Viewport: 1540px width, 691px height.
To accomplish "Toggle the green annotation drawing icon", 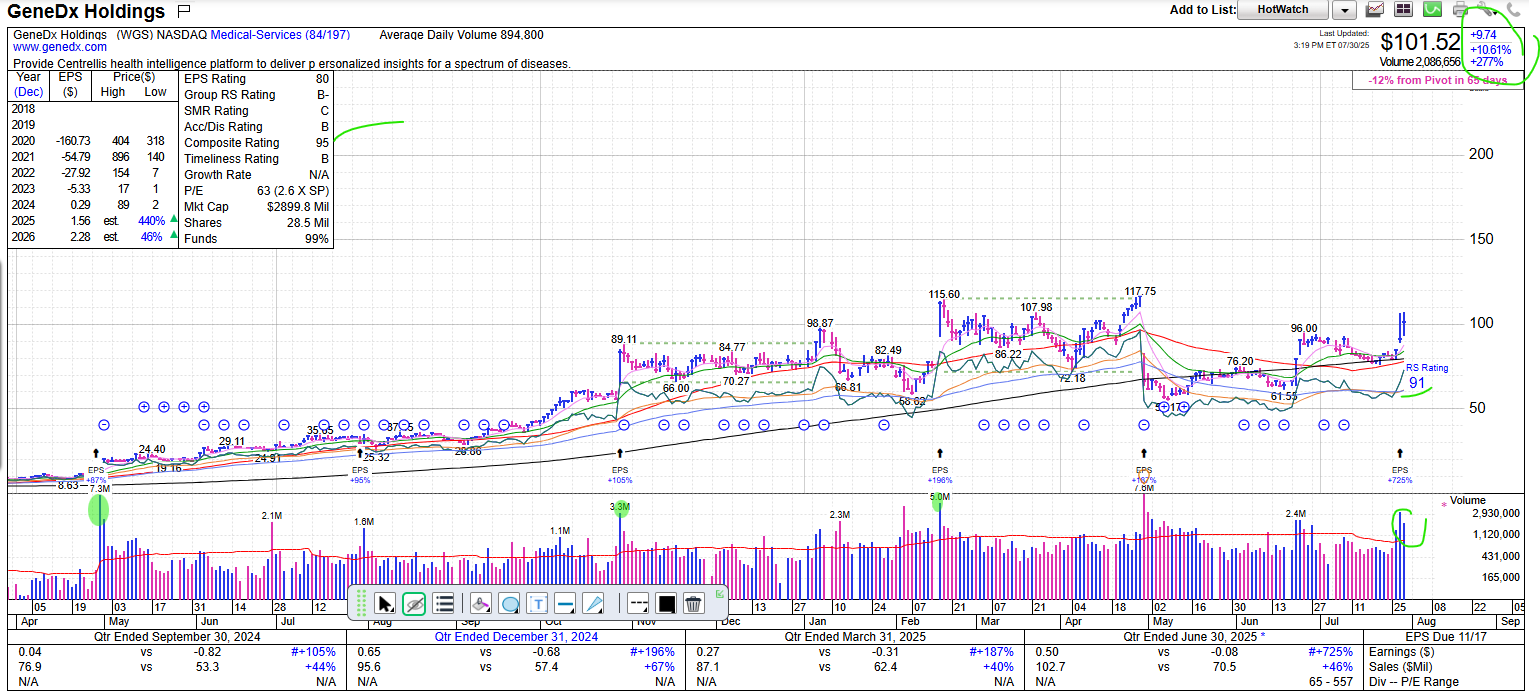I will 1433,10.
